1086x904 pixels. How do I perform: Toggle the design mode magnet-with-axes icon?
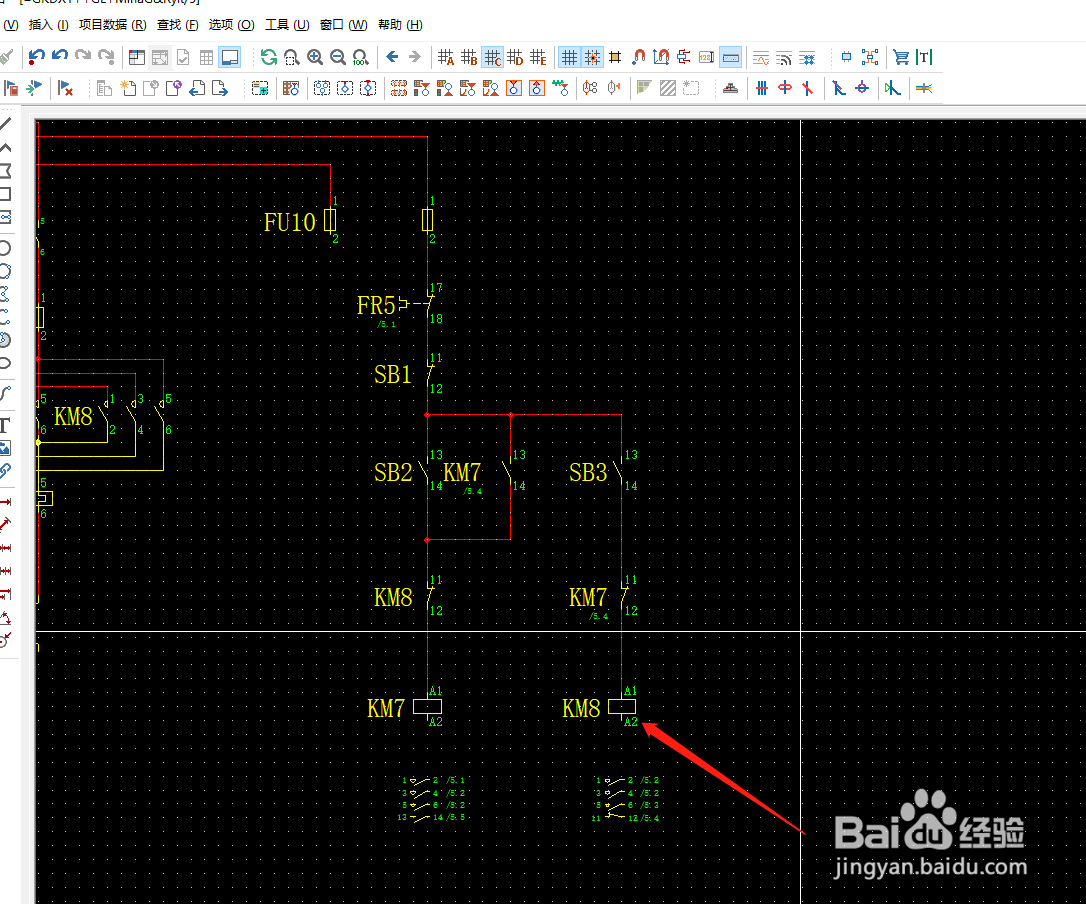(x=661, y=57)
